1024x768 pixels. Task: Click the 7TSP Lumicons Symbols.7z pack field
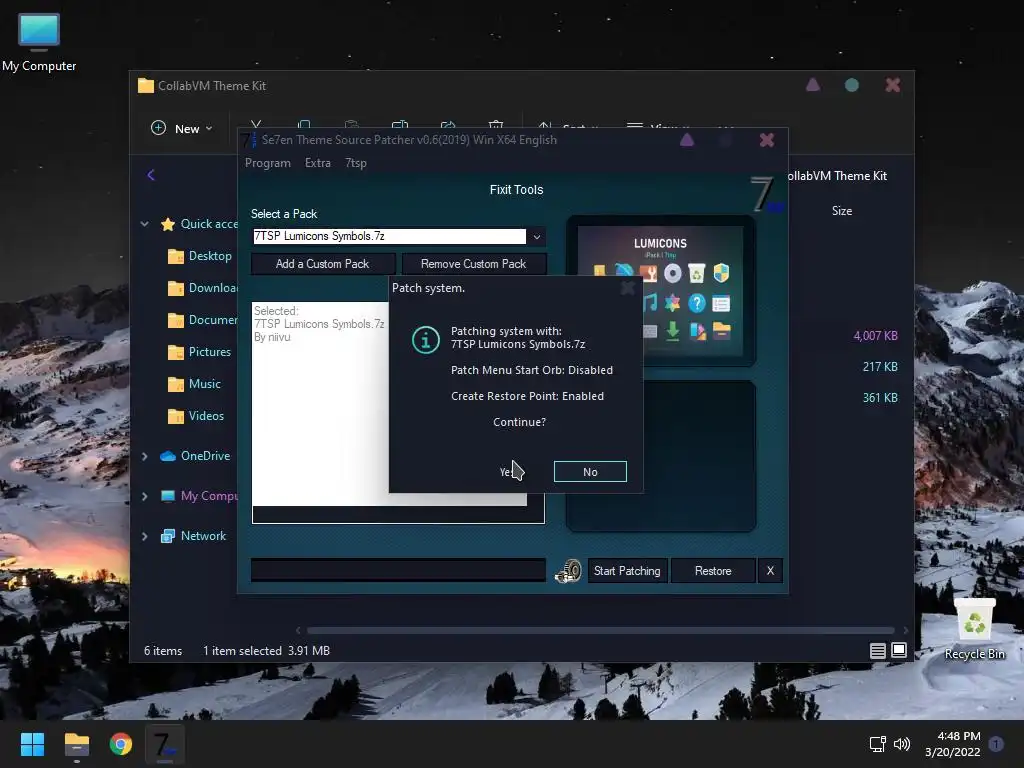tap(389, 236)
